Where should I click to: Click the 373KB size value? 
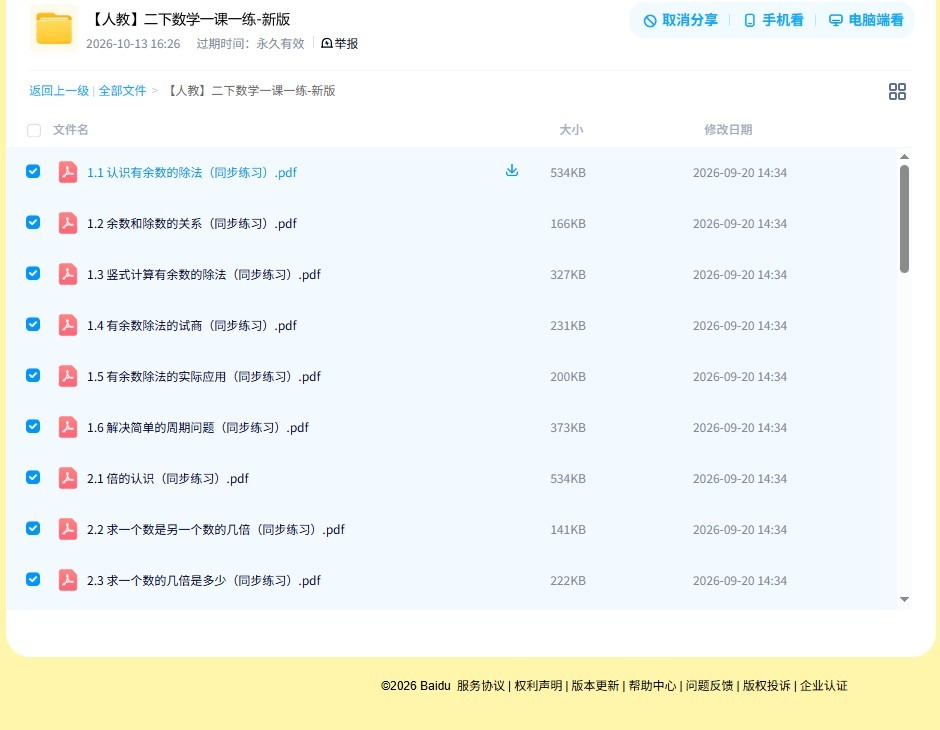[x=568, y=427]
